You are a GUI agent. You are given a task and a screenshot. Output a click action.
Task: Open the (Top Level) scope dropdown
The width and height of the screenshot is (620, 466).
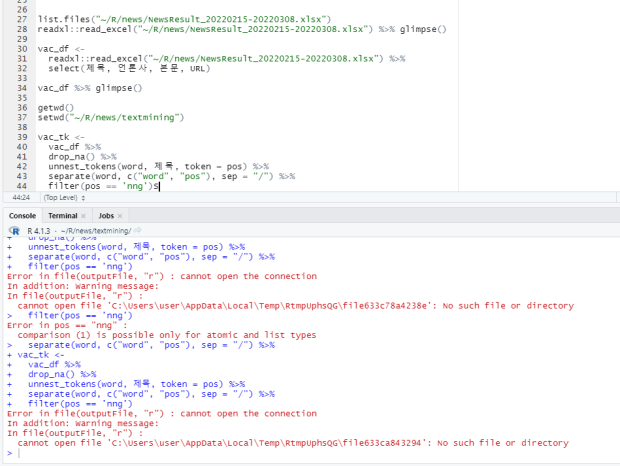[64, 197]
